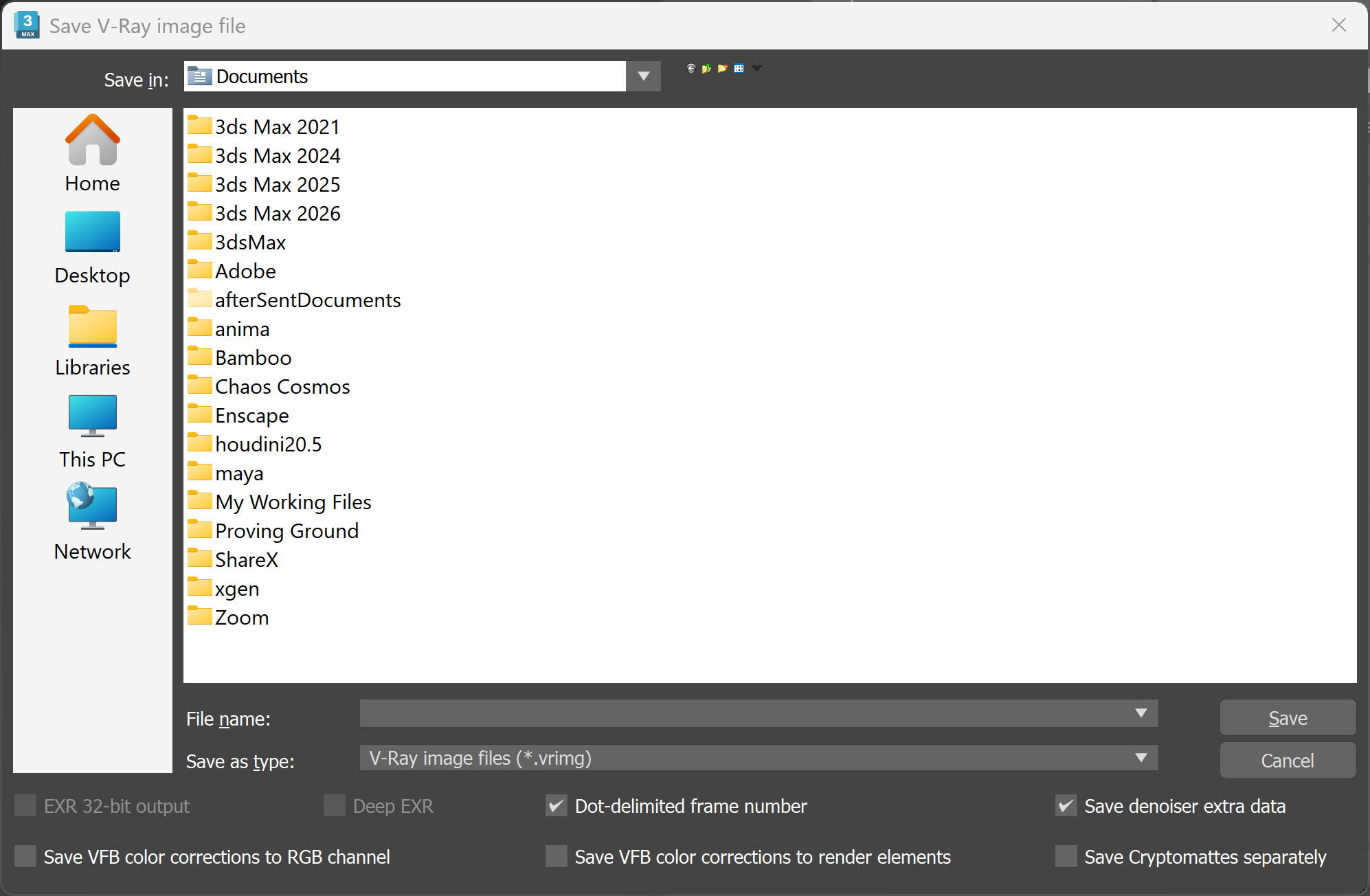Select the 3dsMax folder icon
The height and width of the screenshot is (896, 1370).
(200, 241)
